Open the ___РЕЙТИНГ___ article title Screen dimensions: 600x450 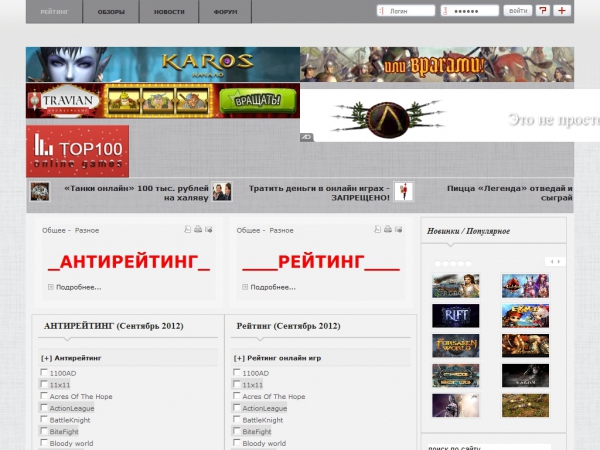tap(321, 262)
